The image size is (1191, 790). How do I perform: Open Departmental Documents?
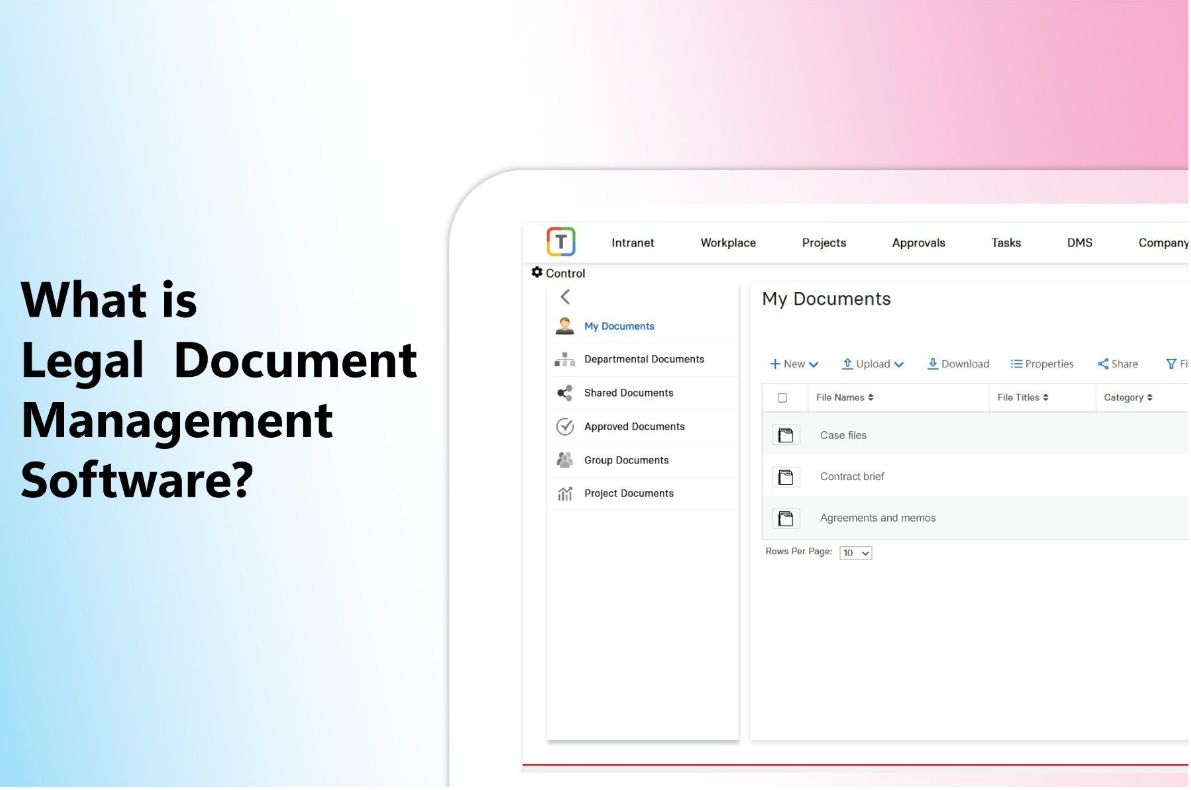tap(644, 359)
